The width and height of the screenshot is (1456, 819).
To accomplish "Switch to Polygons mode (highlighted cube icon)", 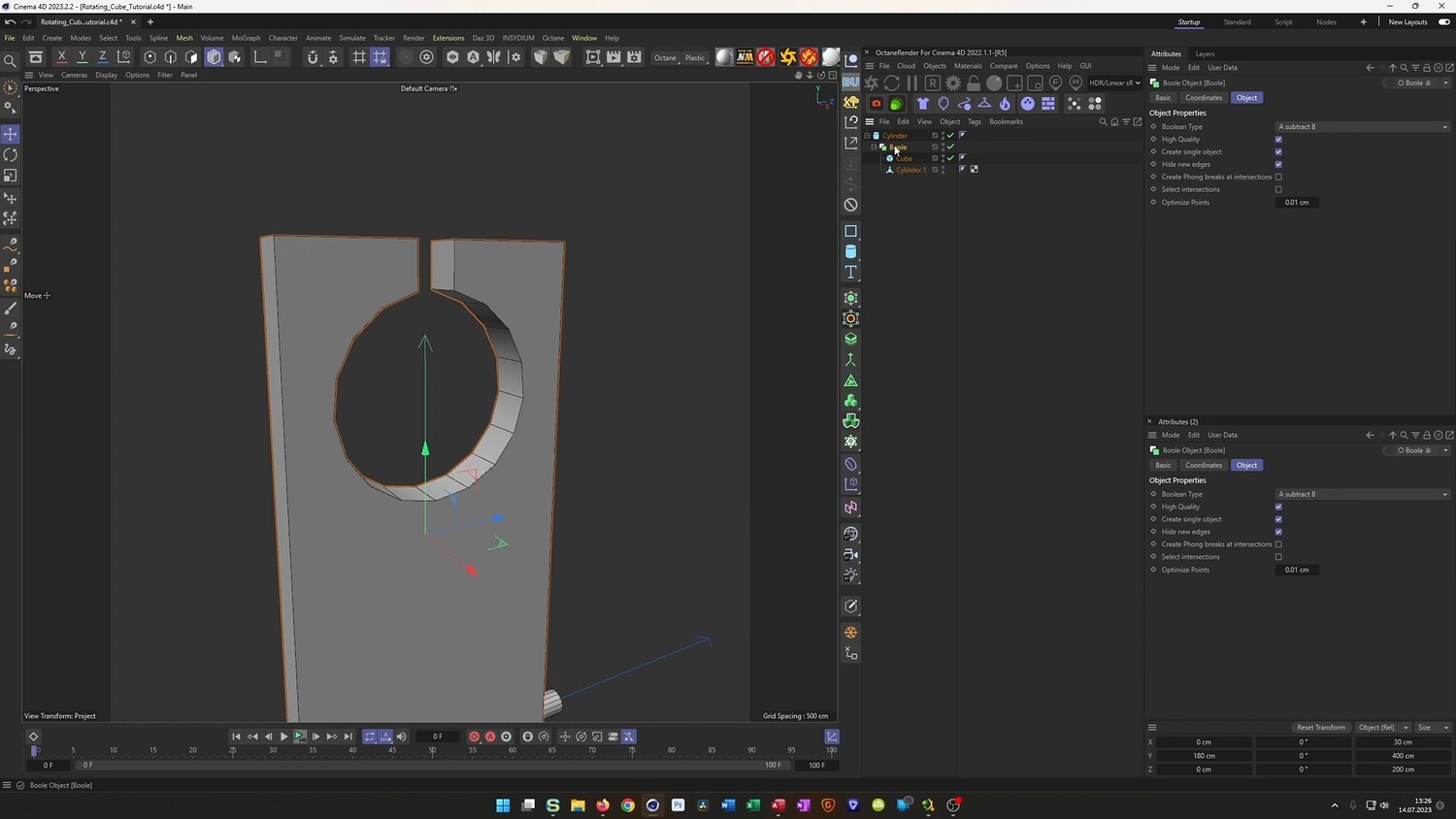I will pos(214,57).
